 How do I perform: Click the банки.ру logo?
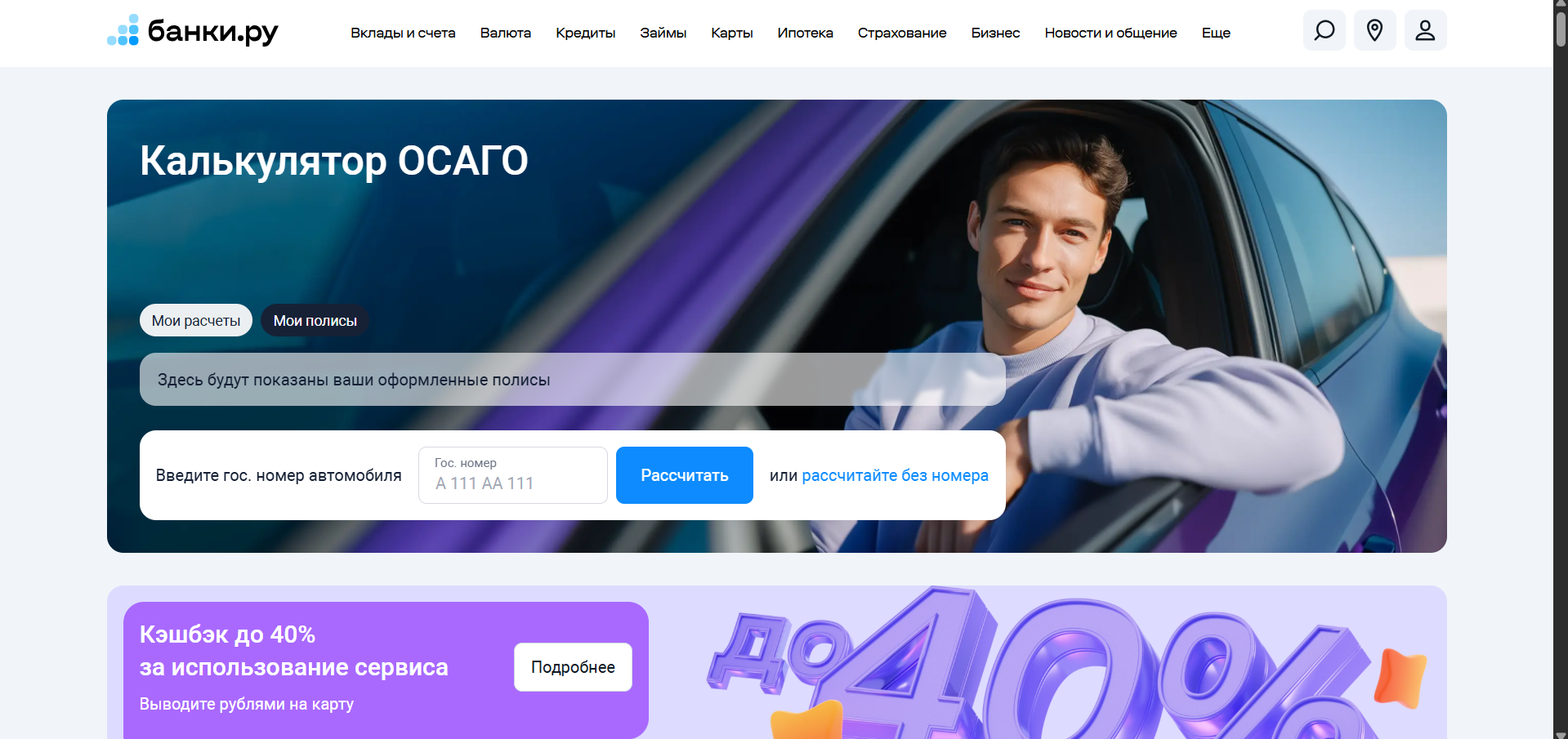(193, 31)
